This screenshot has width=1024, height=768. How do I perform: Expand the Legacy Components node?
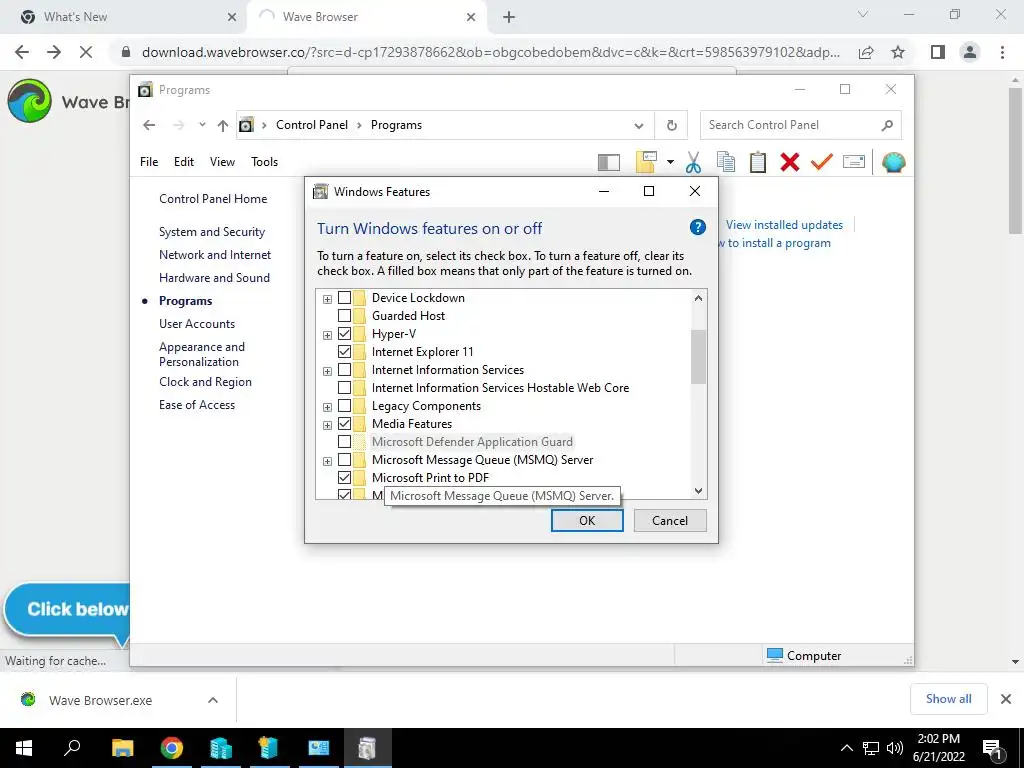click(327, 407)
